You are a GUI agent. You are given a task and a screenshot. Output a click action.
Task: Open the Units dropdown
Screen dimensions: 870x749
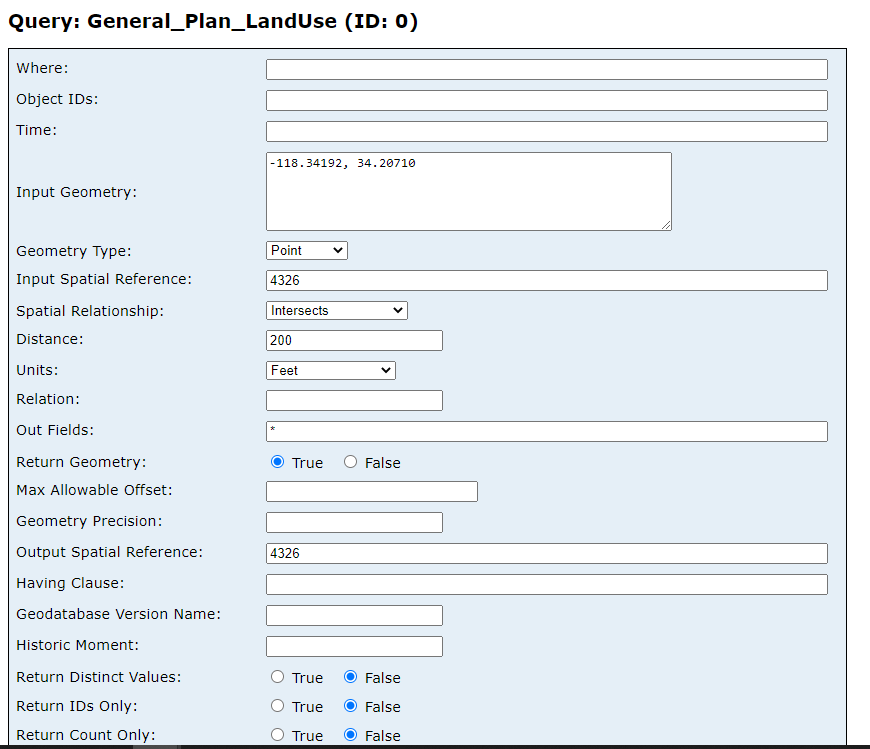pos(331,370)
